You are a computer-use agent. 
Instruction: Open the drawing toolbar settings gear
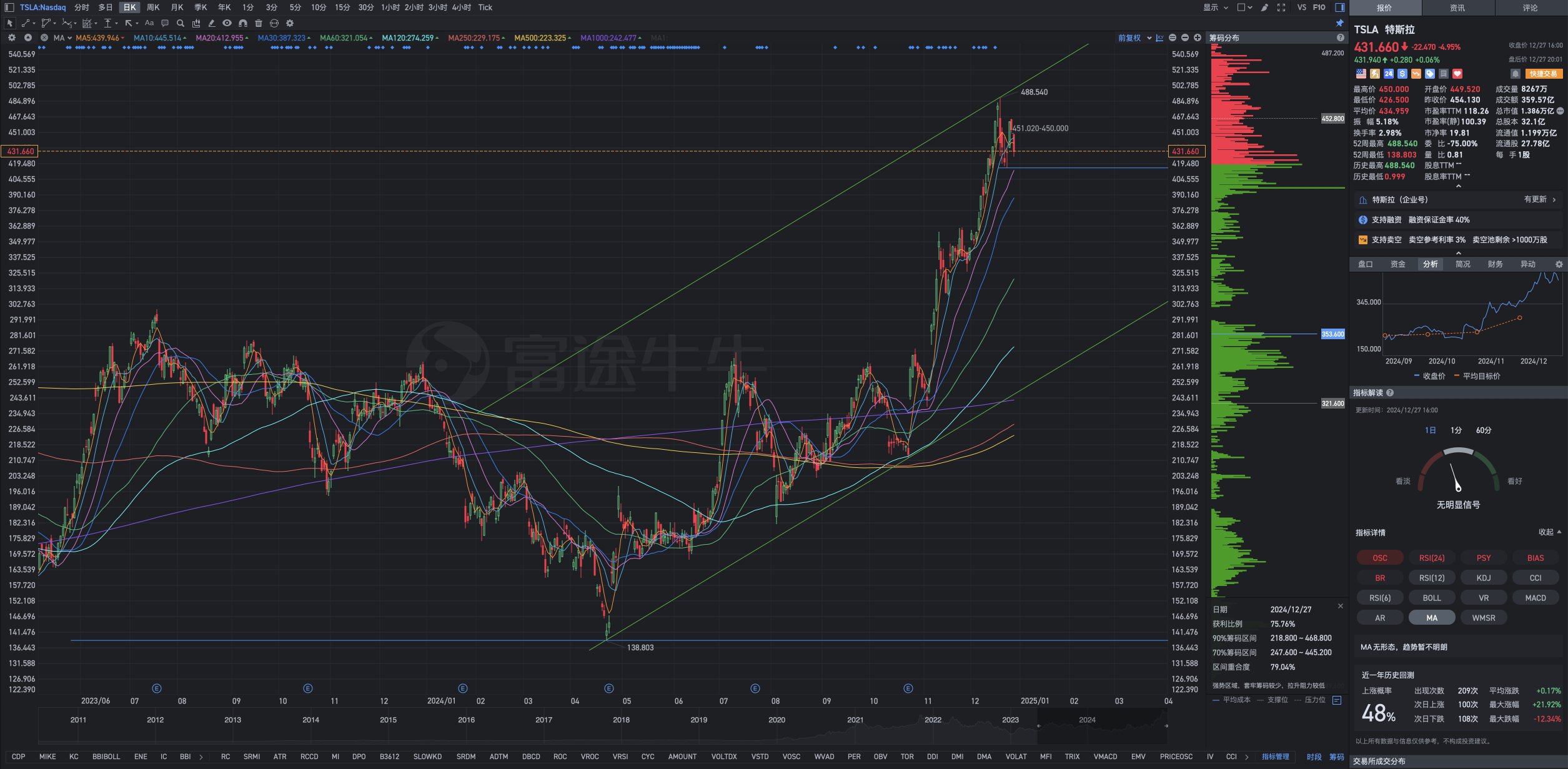pos(290,23)
